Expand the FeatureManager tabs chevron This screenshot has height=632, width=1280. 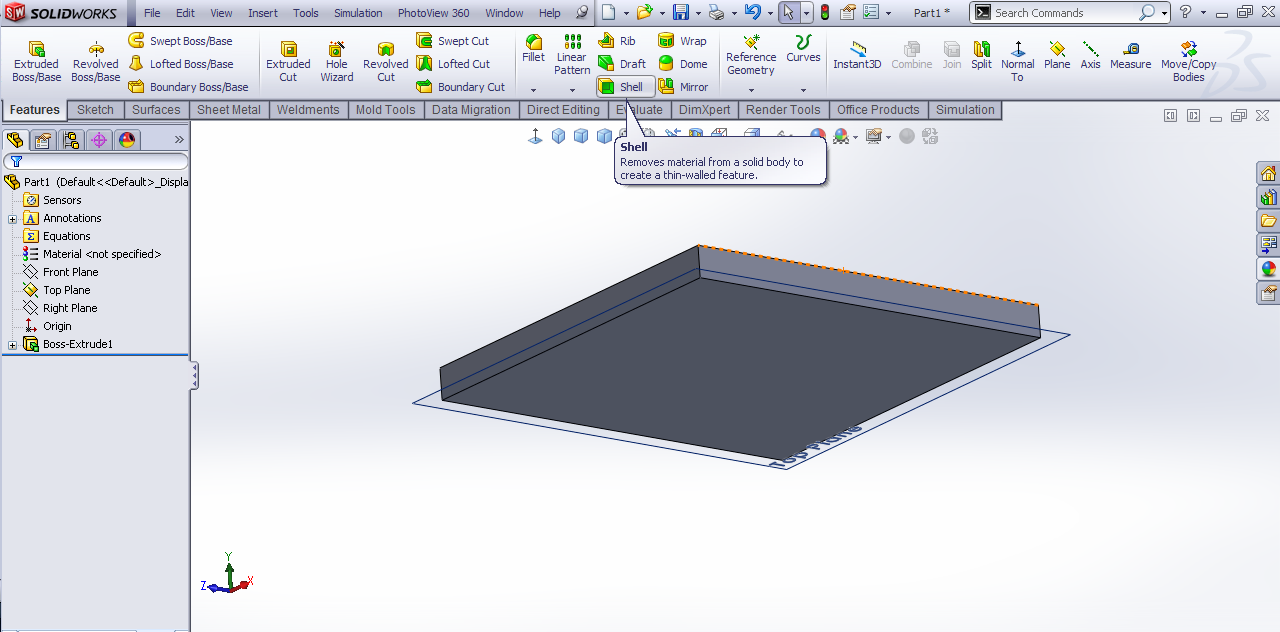(x=179, y=139)
